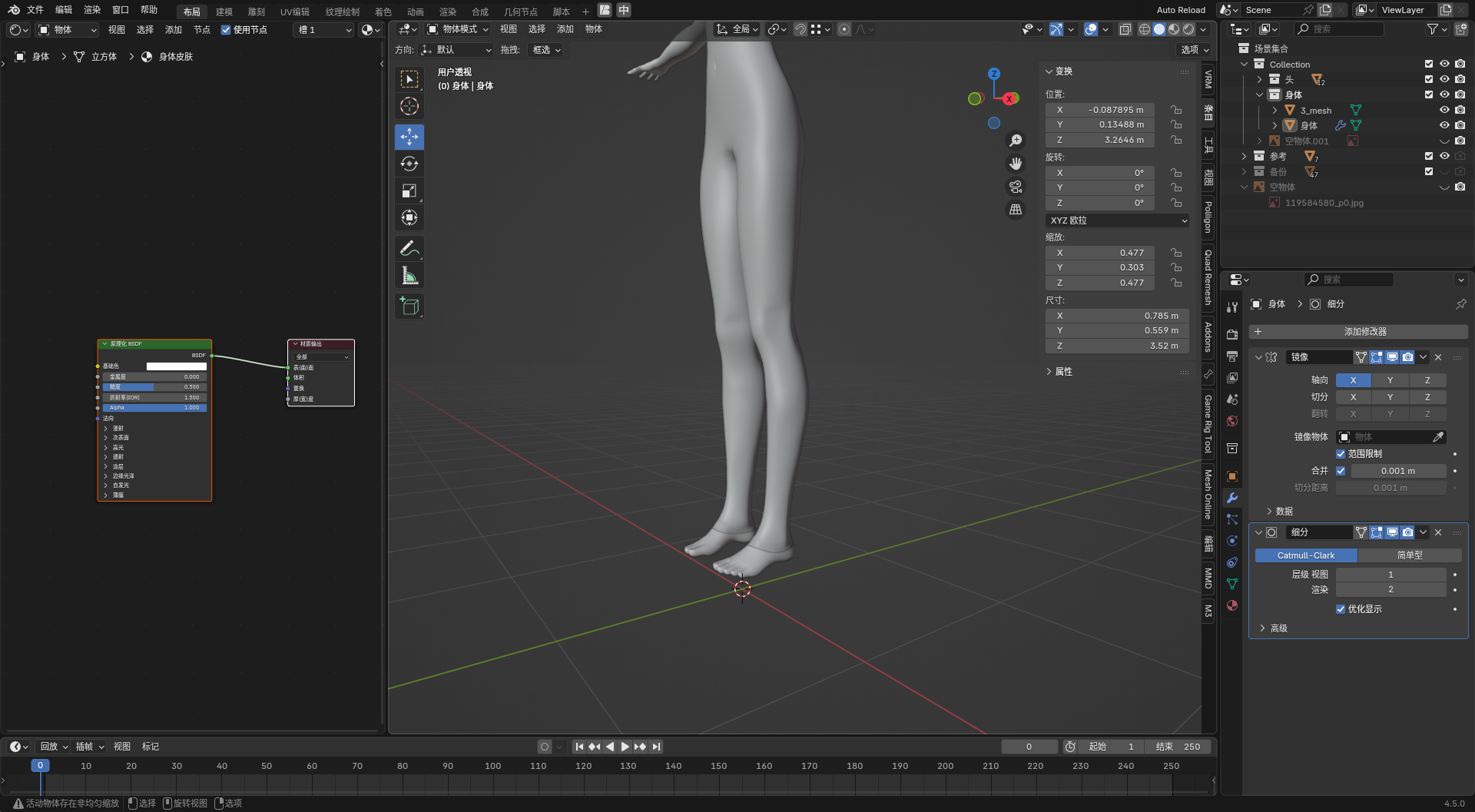The height and width of the screenshot is (812, 1475).
Task: Open the XYZ 欧拉 rotation mode dropdown
Action: tap(1117, 220)
